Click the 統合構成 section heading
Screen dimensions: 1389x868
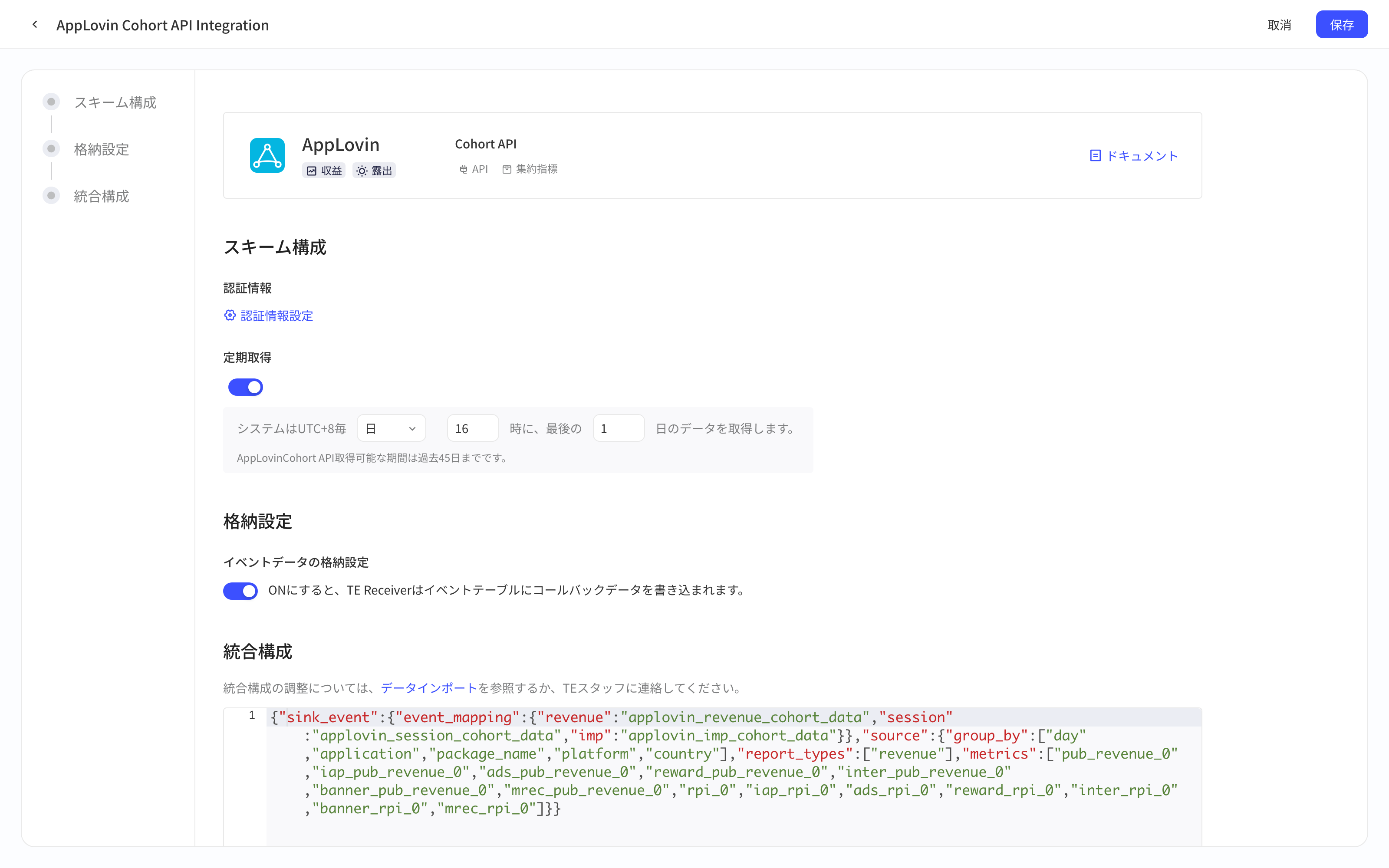(258, 651)
